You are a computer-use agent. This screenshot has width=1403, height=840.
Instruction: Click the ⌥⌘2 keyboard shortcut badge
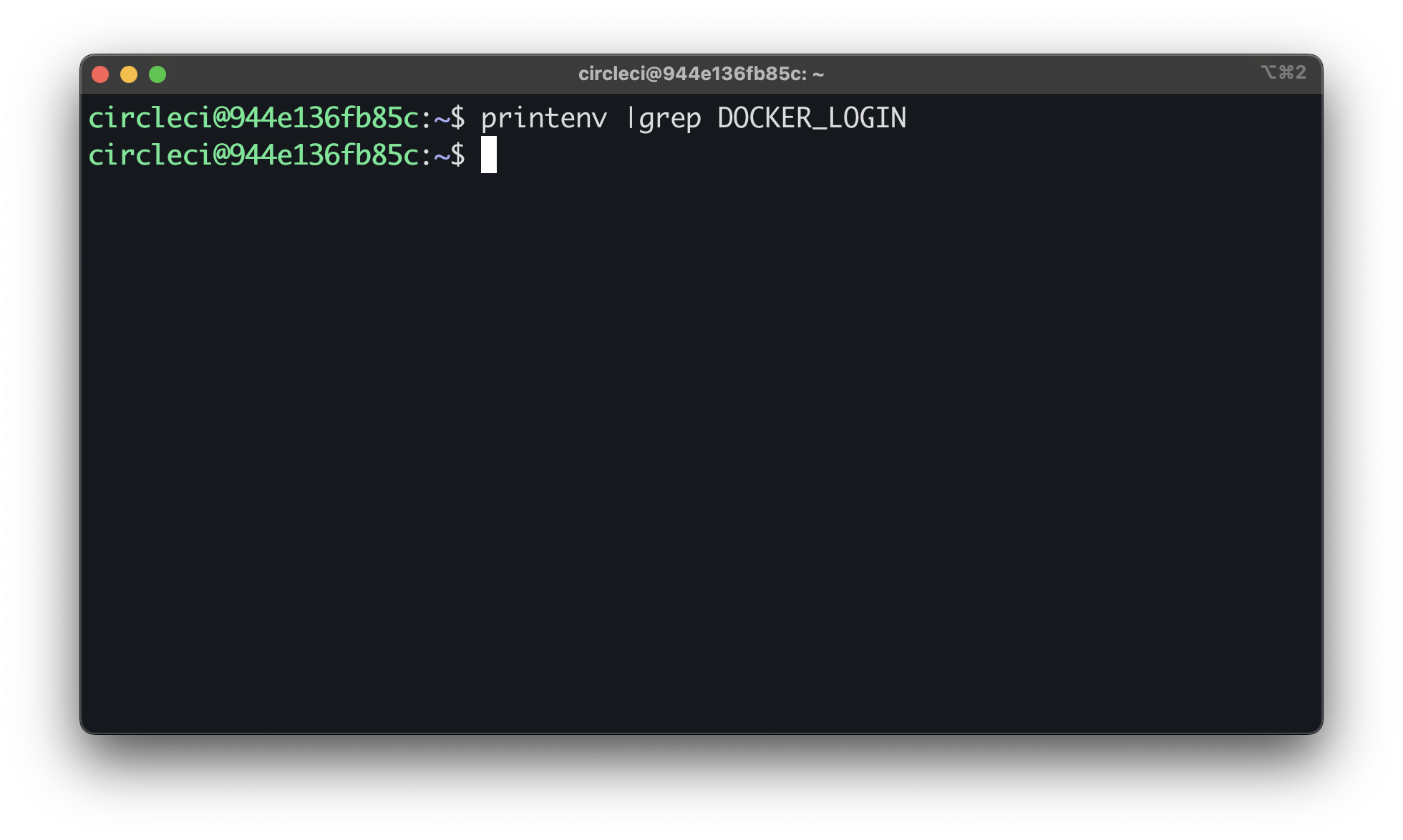tap(1283, 72)
